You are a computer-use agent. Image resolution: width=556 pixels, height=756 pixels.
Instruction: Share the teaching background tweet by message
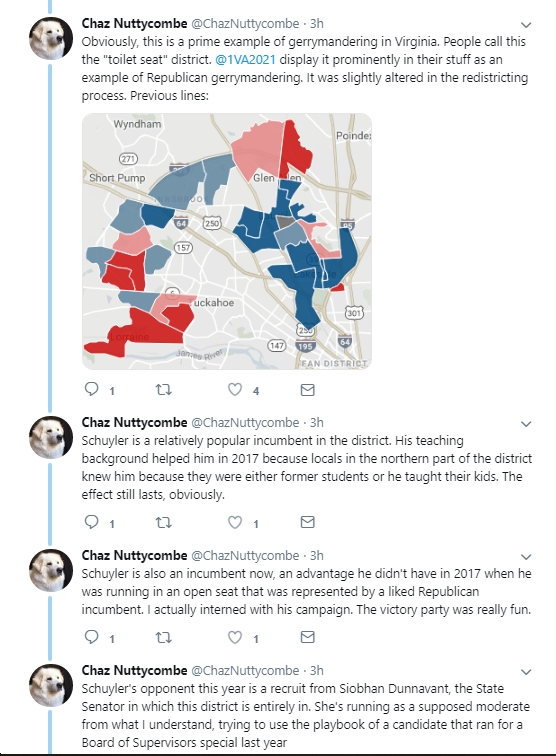point(308,522)
